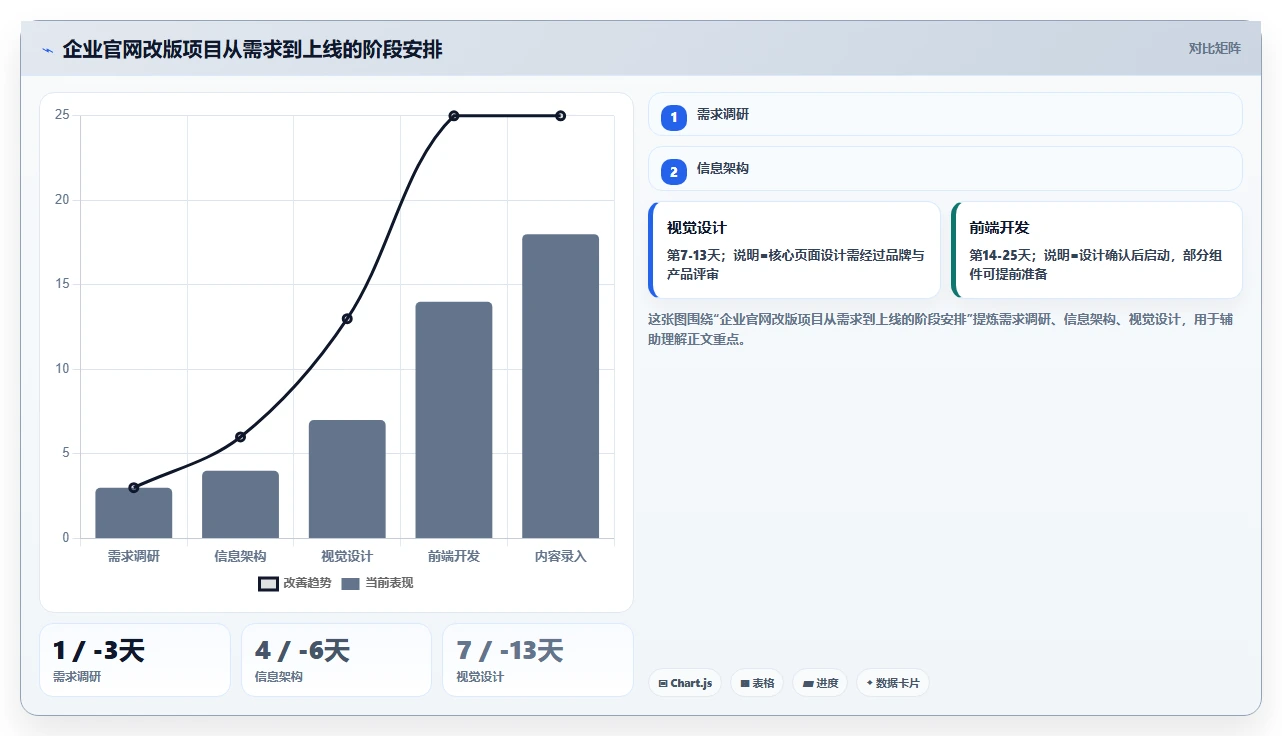
Task: Select the 需求调研 step numbered 1
Action: pos(945,114)
